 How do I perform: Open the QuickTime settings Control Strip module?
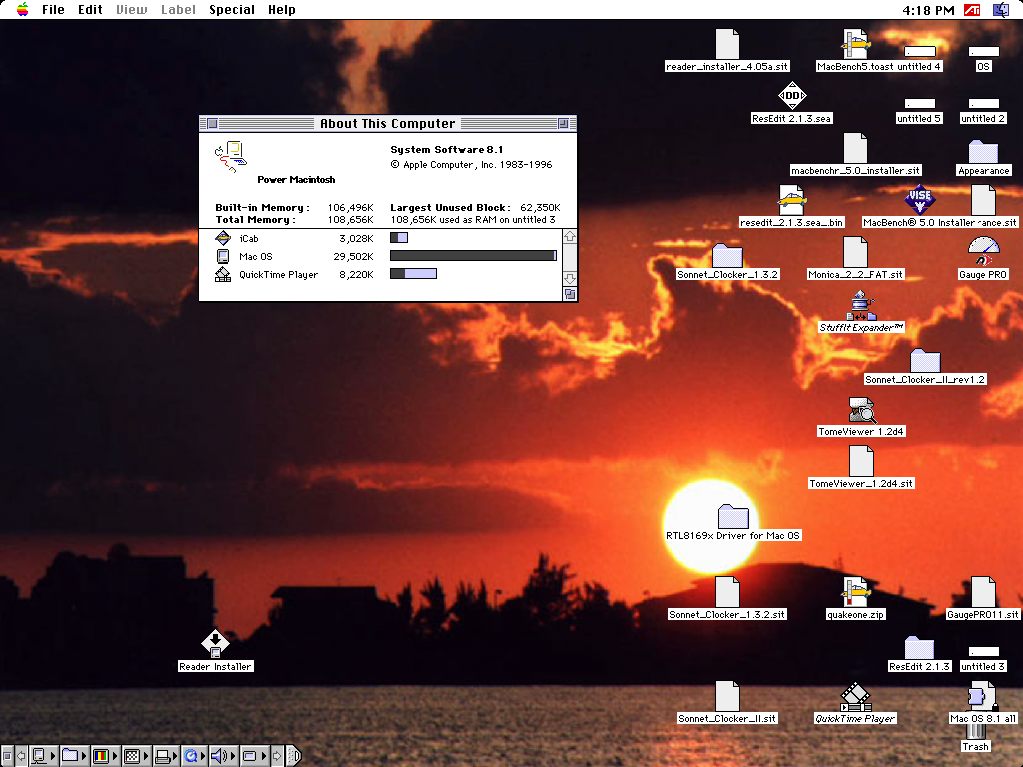pos(194,756)
